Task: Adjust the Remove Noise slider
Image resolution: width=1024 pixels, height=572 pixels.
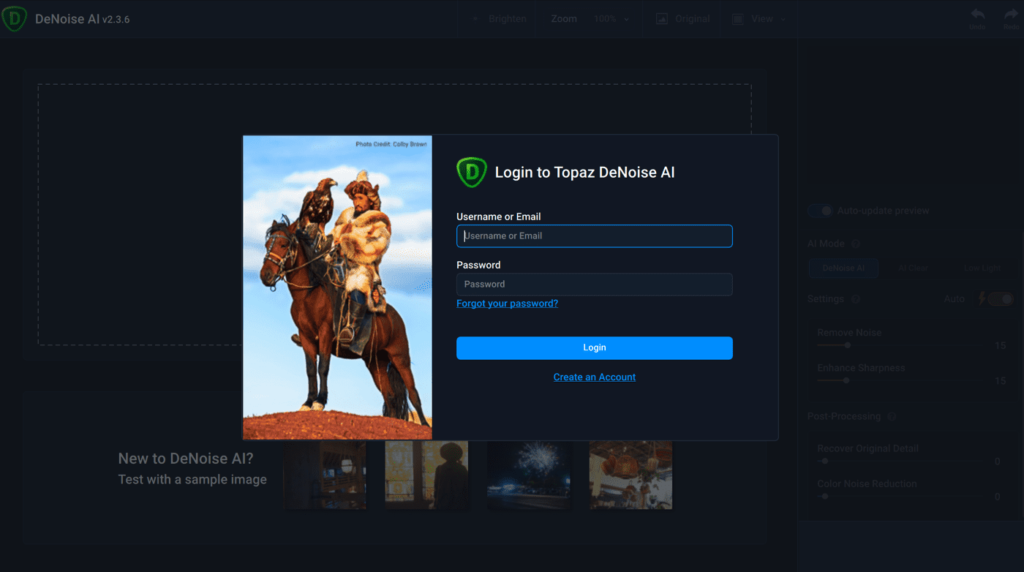Action: click(x=847, y=345)
